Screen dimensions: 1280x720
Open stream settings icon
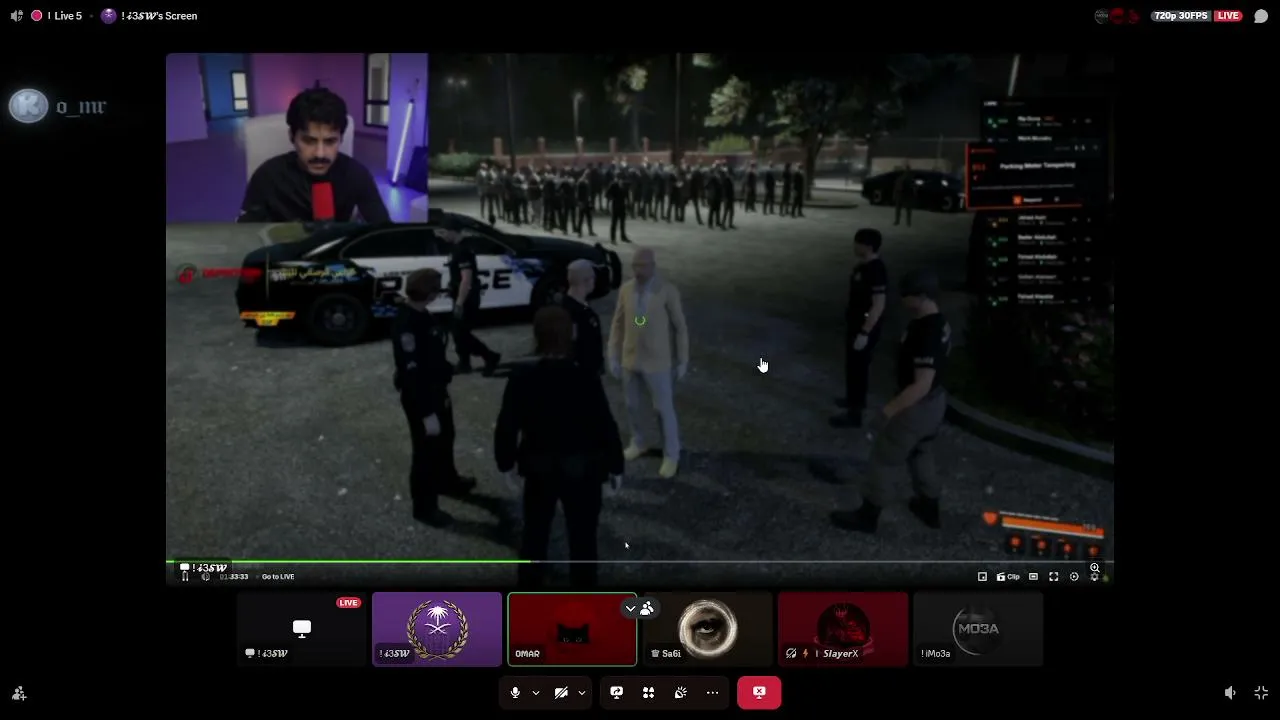pyautogui.click(x=1074, y=577)
